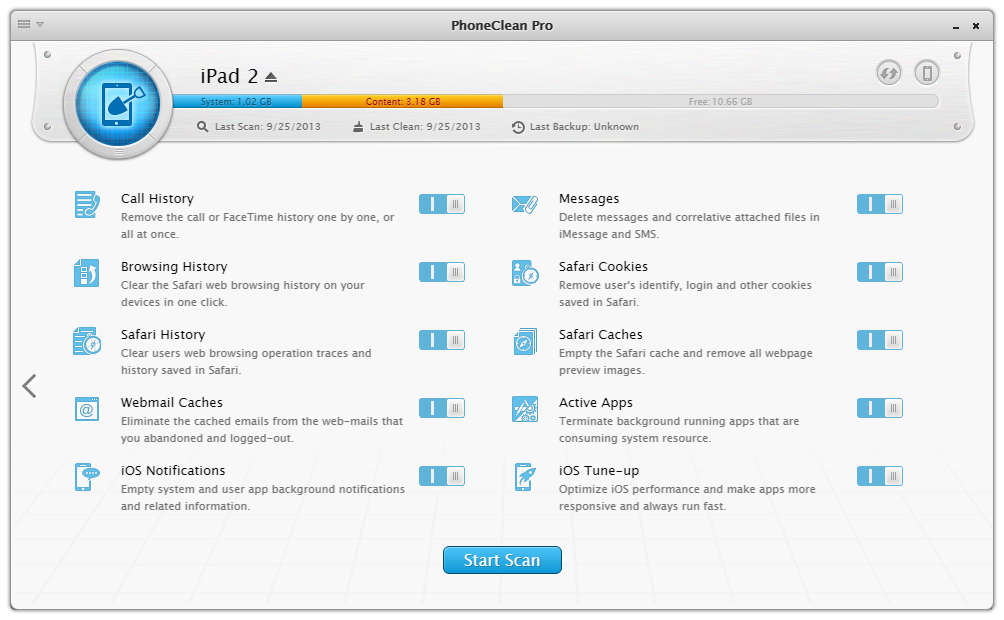Click the Content segment of storage bar
1004x620 pixels.
(402, 101)
